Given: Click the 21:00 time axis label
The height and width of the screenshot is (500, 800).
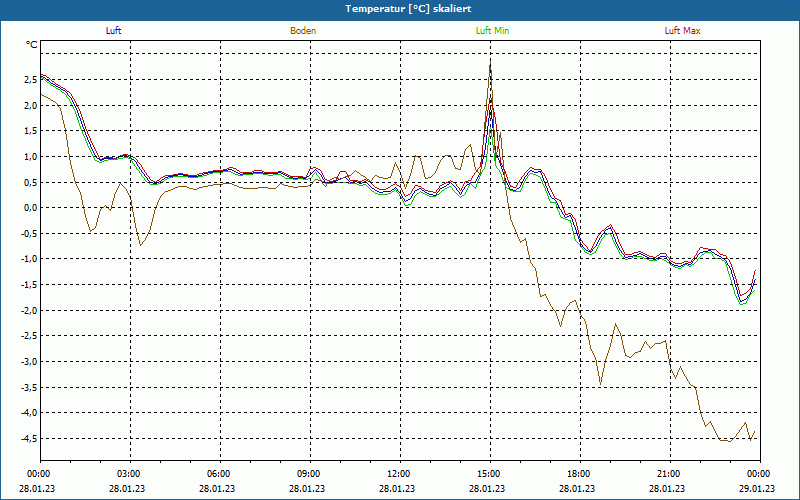Looking at the screenshot, I should [668, 473].
